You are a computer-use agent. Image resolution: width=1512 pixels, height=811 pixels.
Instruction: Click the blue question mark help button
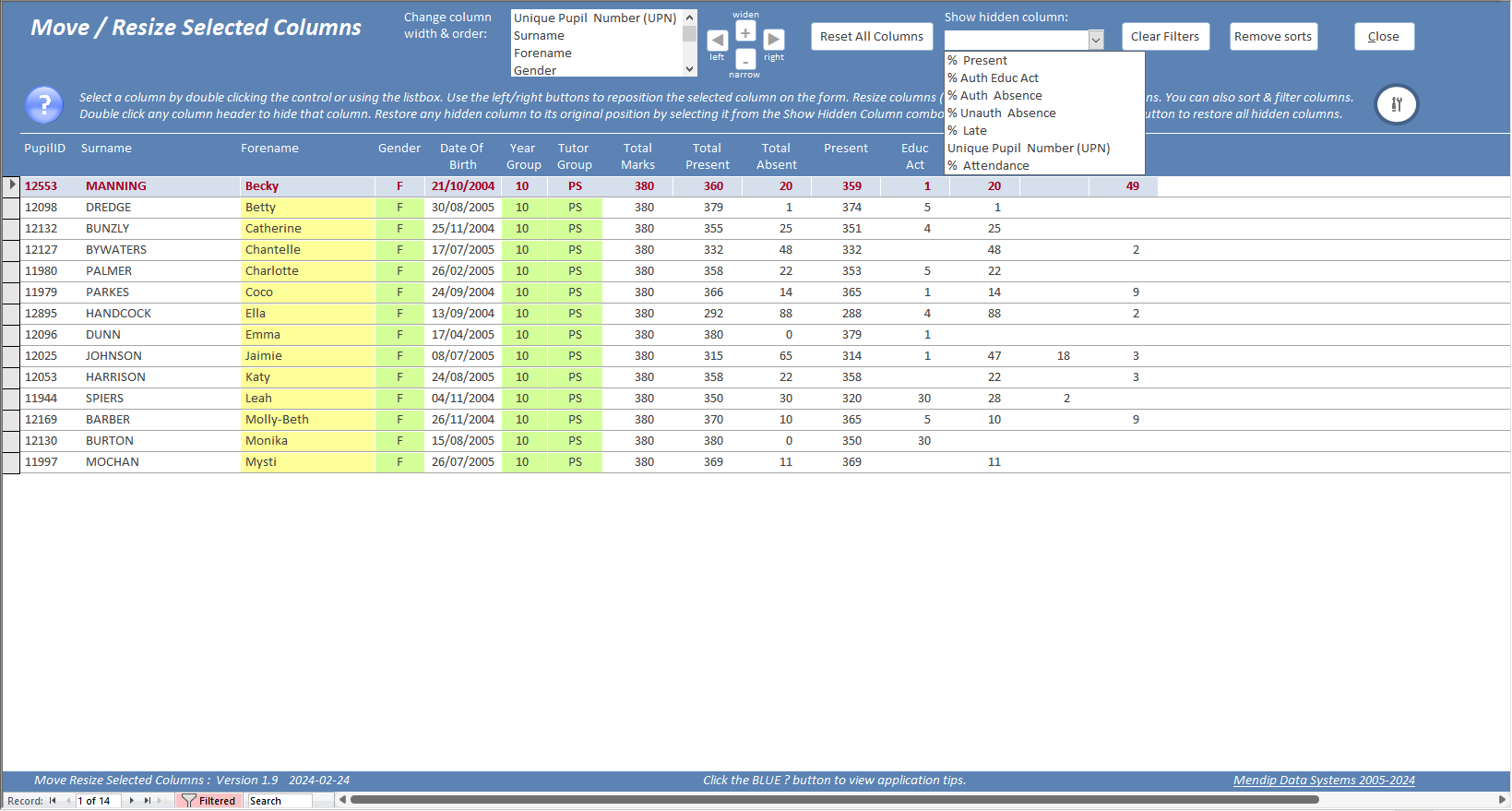click(44, 105)
